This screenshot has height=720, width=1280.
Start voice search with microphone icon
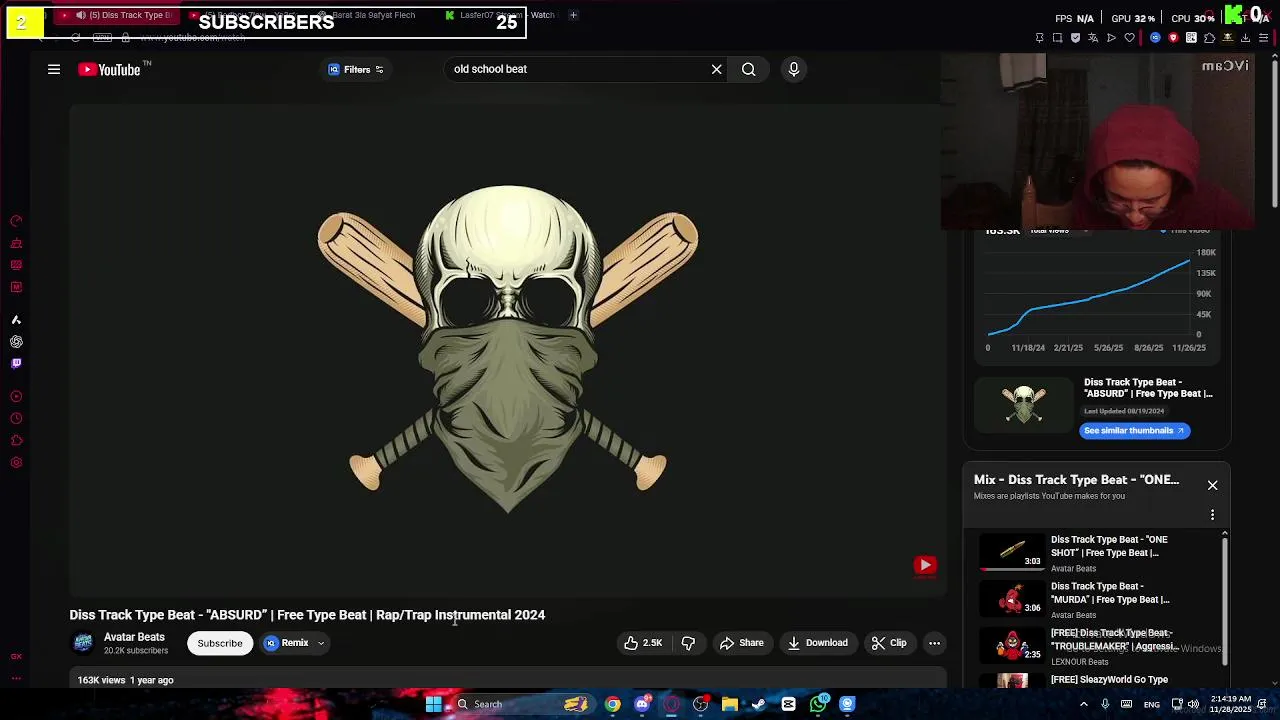(x=794, y=69)
